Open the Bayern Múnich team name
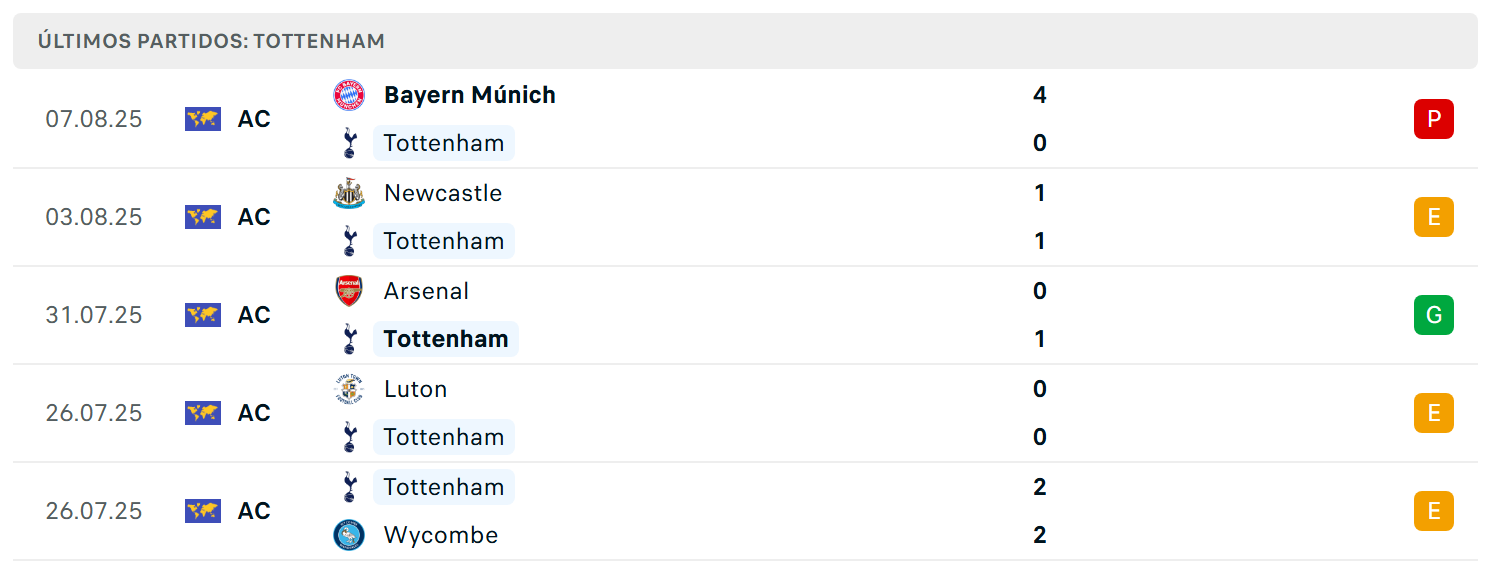The height and width of the screenshot is (574, 1494). coord(470,95)
